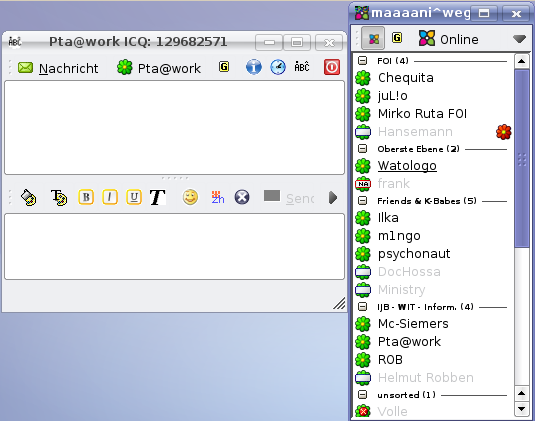Select N/A contact frank

click(394, 184)
